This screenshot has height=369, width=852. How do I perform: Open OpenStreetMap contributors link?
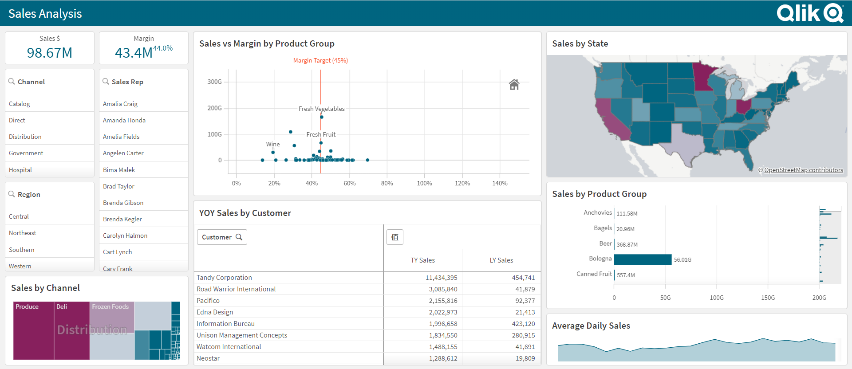pyautogui.click(x=803, y=170)
